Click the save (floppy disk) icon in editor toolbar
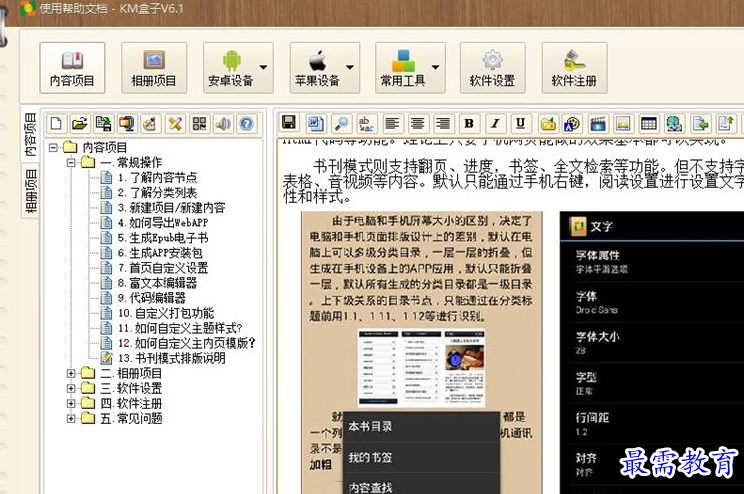 (289, 124)
